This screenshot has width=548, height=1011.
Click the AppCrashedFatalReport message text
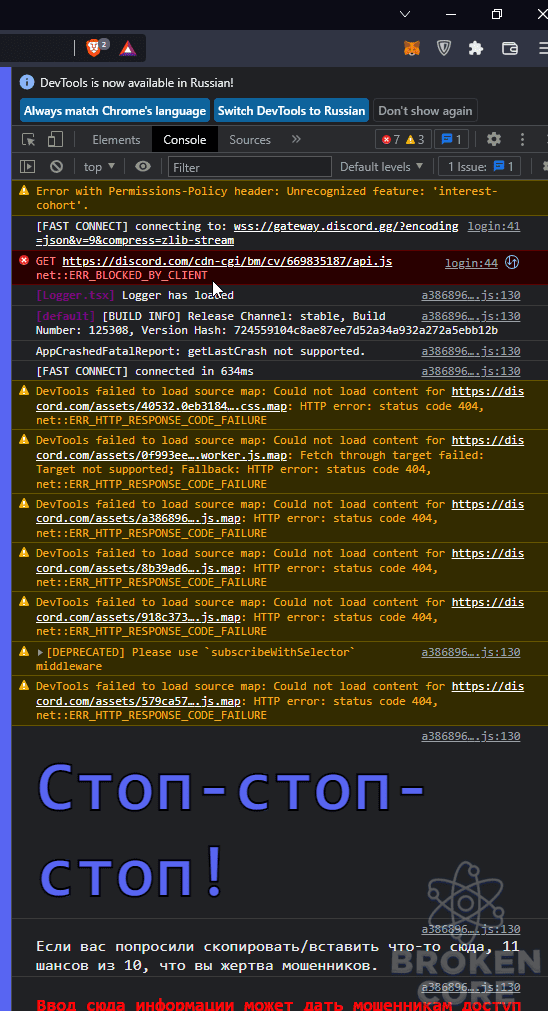(201, 351)
